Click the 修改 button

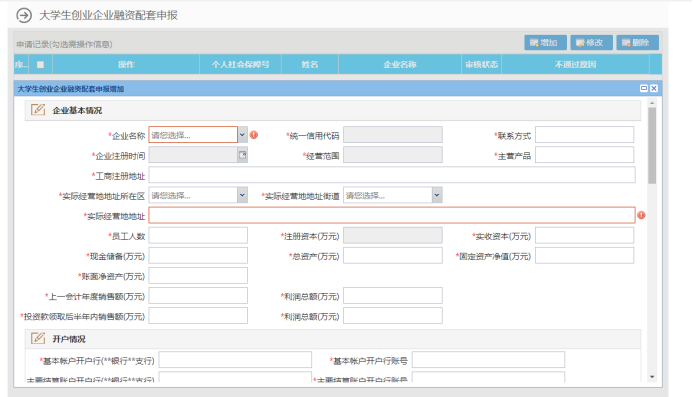click(x=591, y=43)
